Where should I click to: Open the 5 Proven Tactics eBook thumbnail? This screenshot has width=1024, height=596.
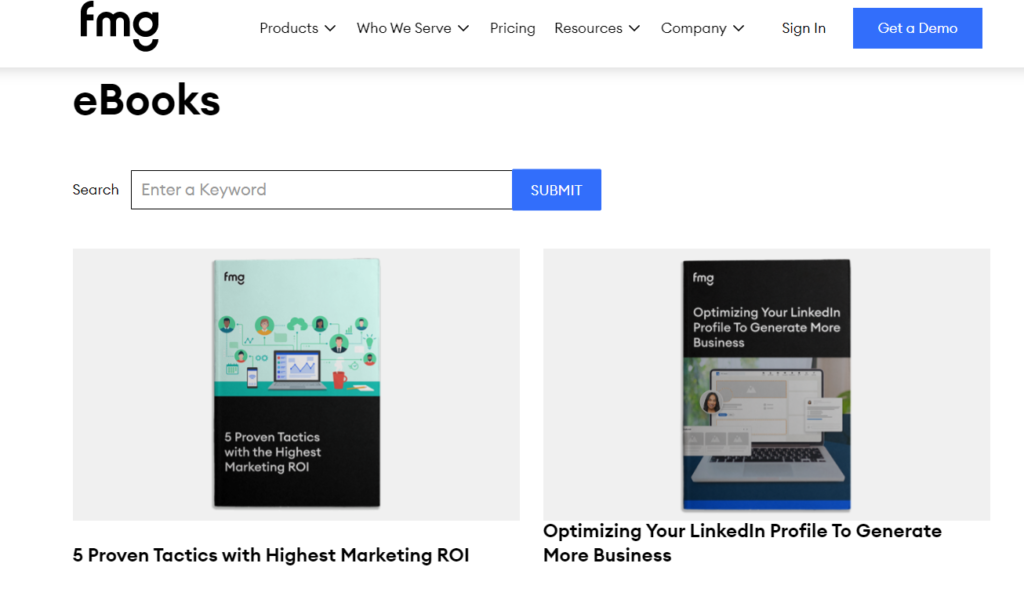[x=295, y=384]
